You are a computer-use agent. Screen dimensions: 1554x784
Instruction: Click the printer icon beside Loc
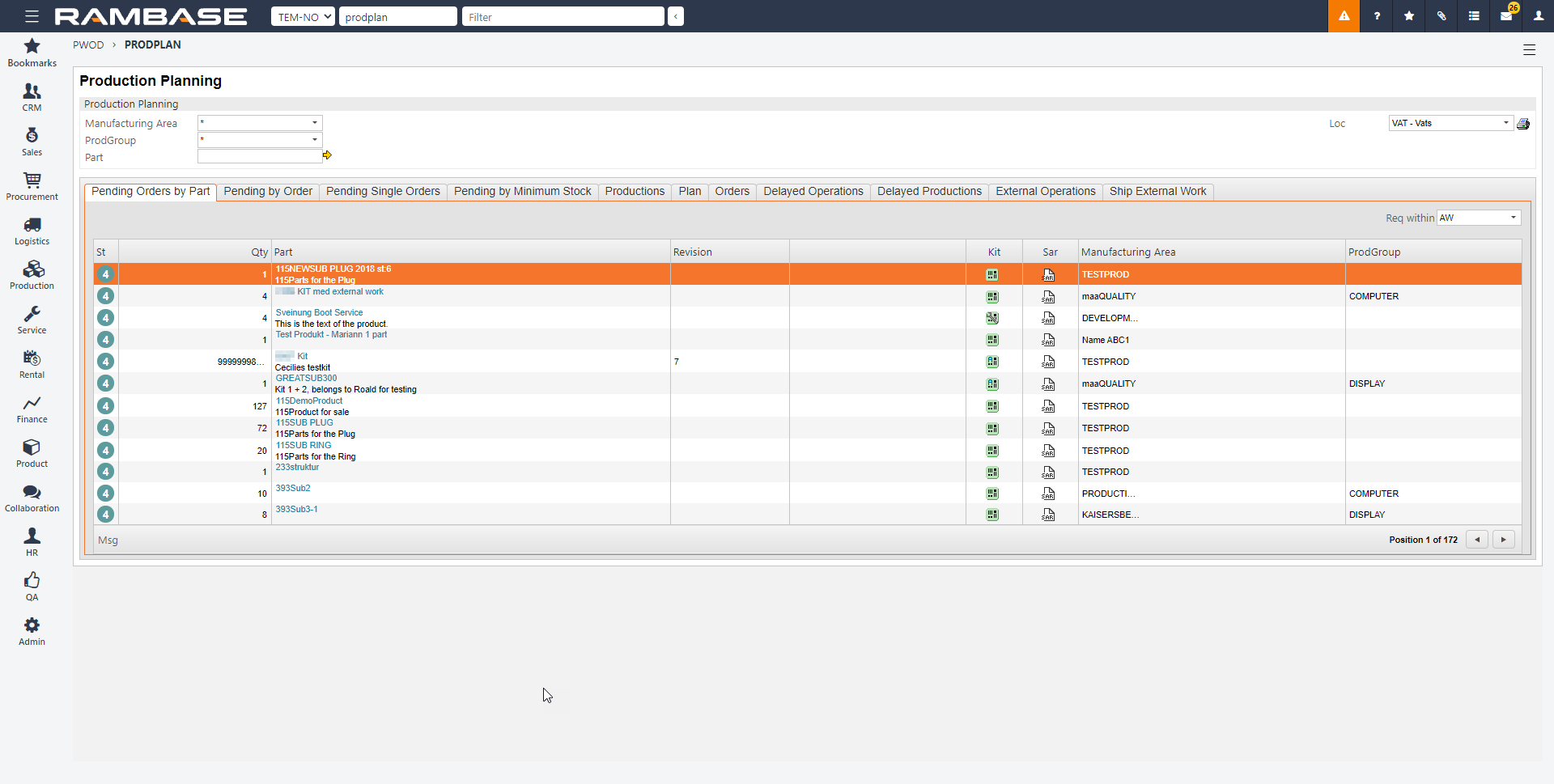(1523, 124)
